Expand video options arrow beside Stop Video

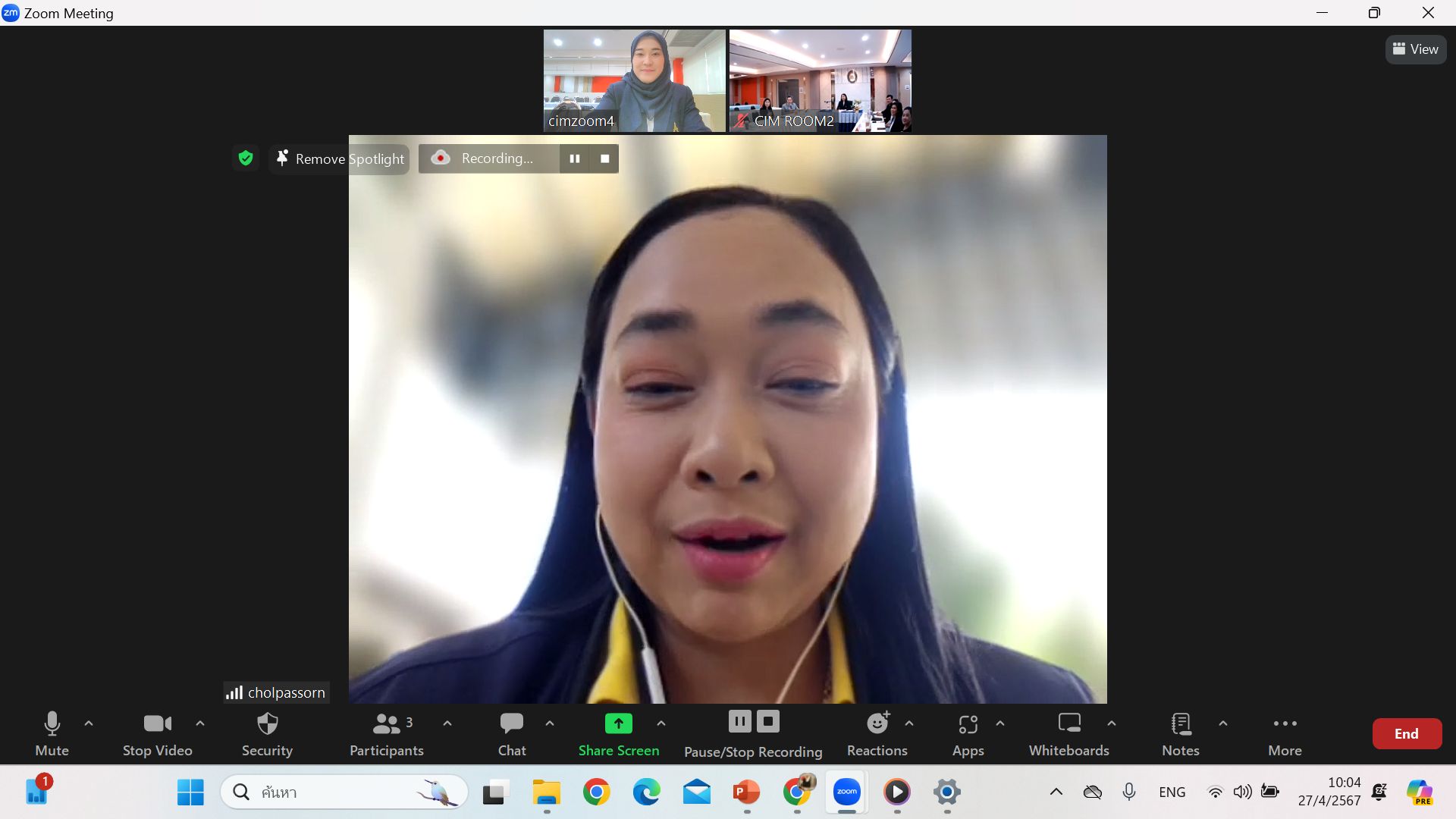[200, 723]
